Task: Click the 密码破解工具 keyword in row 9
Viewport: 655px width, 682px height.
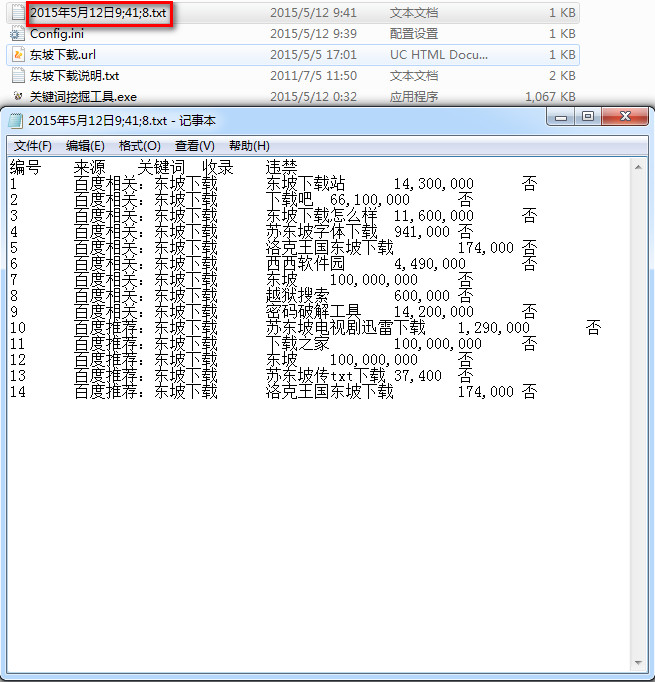Action: click(x=313, y=311)
